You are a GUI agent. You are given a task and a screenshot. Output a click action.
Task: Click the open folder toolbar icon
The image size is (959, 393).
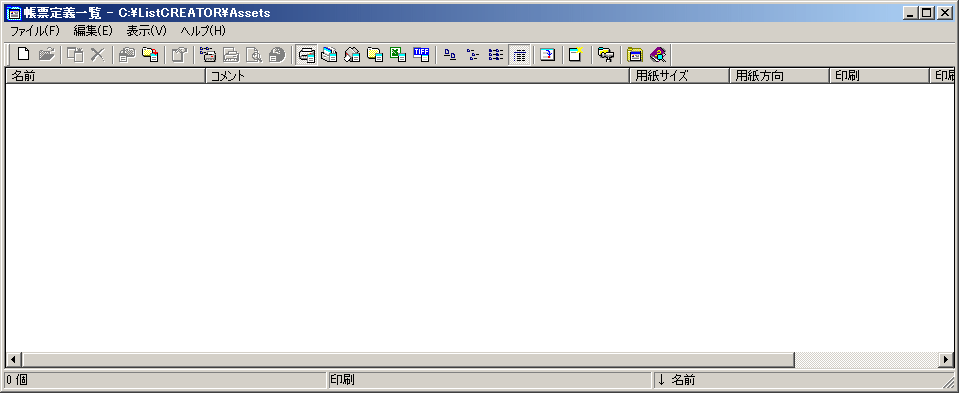pos(46,54)
